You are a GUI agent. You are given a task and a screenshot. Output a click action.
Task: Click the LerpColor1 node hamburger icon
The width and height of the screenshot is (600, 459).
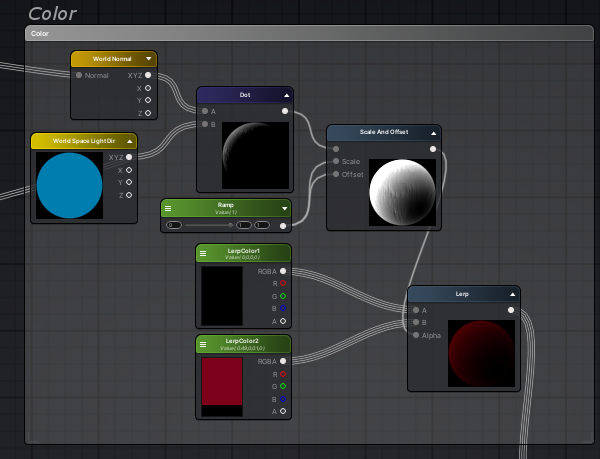(203, 253)
